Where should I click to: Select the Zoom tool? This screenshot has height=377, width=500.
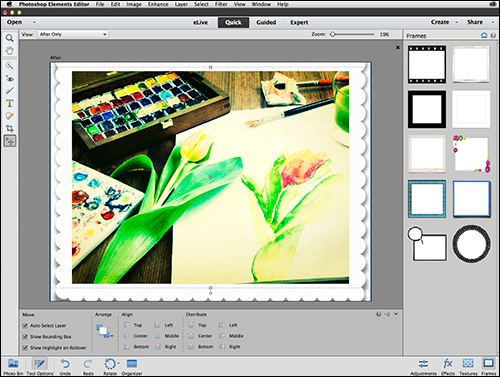coord(10,38)
